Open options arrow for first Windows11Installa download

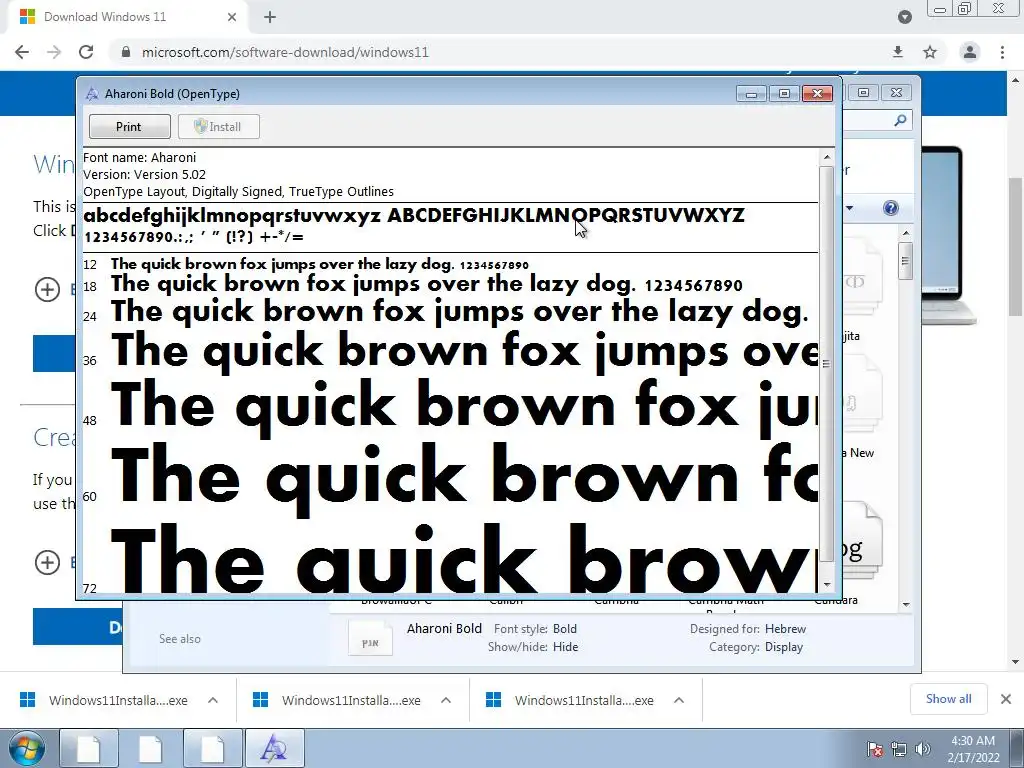[213, 700]
